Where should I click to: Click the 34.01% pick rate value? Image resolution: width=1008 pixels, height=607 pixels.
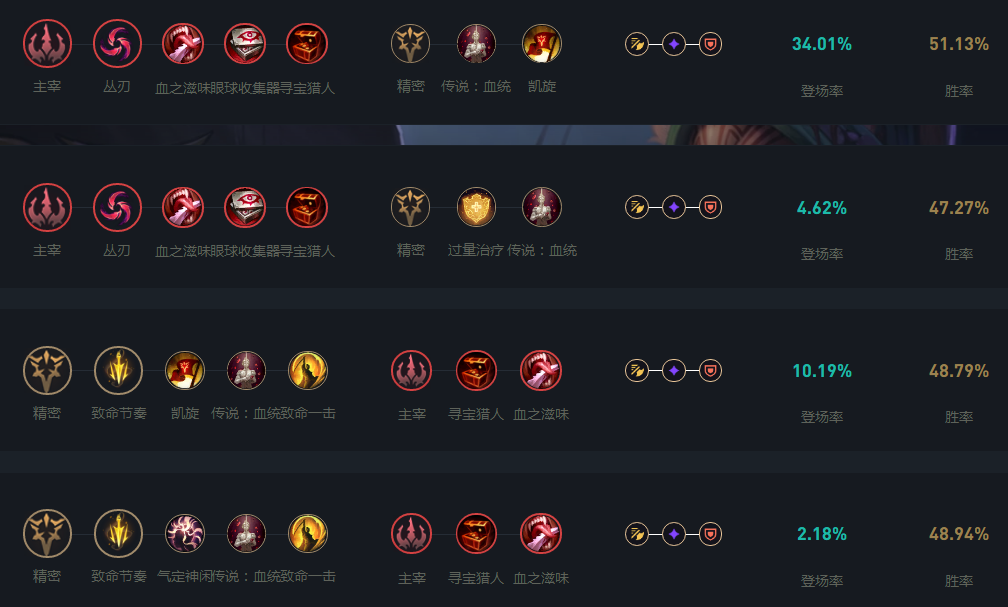[x=821, y=44]
